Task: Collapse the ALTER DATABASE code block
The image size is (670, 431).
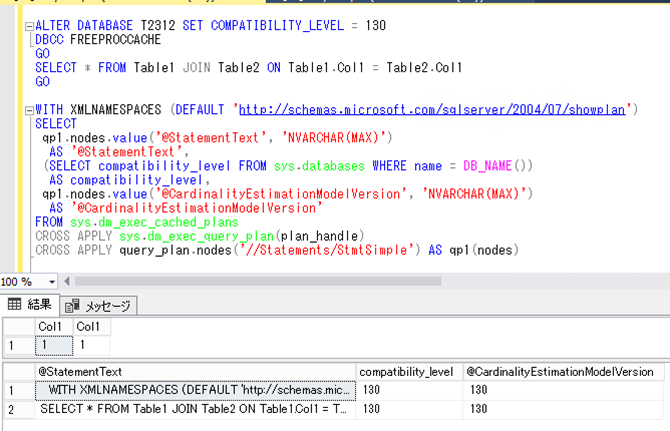Action: [x=28, y=25]
